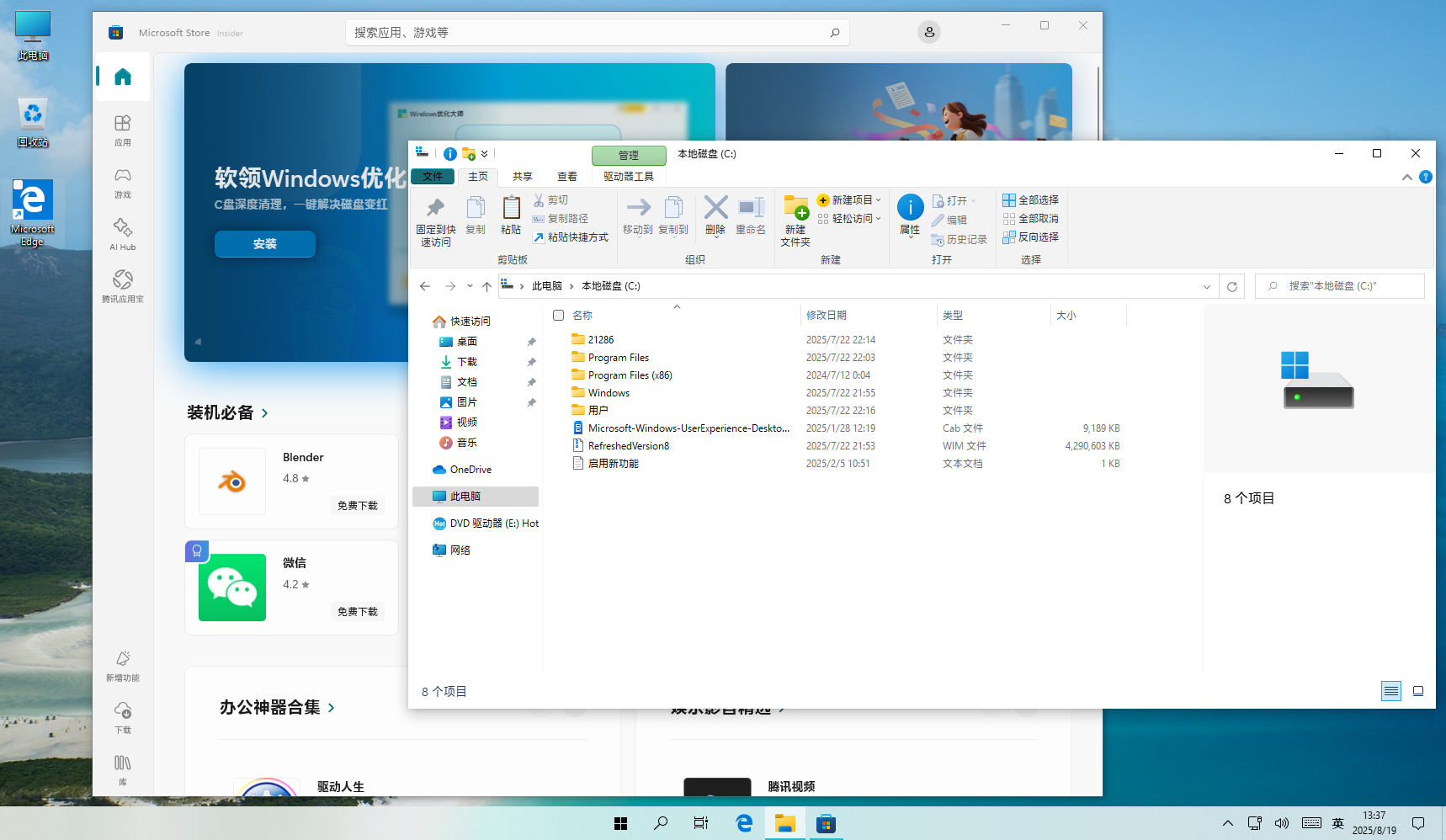Open AI Hub in Store sidebar
This screenshot has width=1446, height=840.
point(123,234)
